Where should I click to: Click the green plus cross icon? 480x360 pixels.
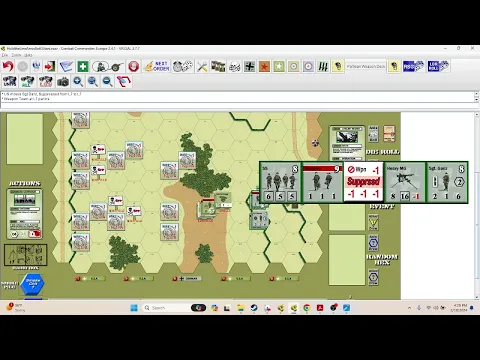point(83,66)
